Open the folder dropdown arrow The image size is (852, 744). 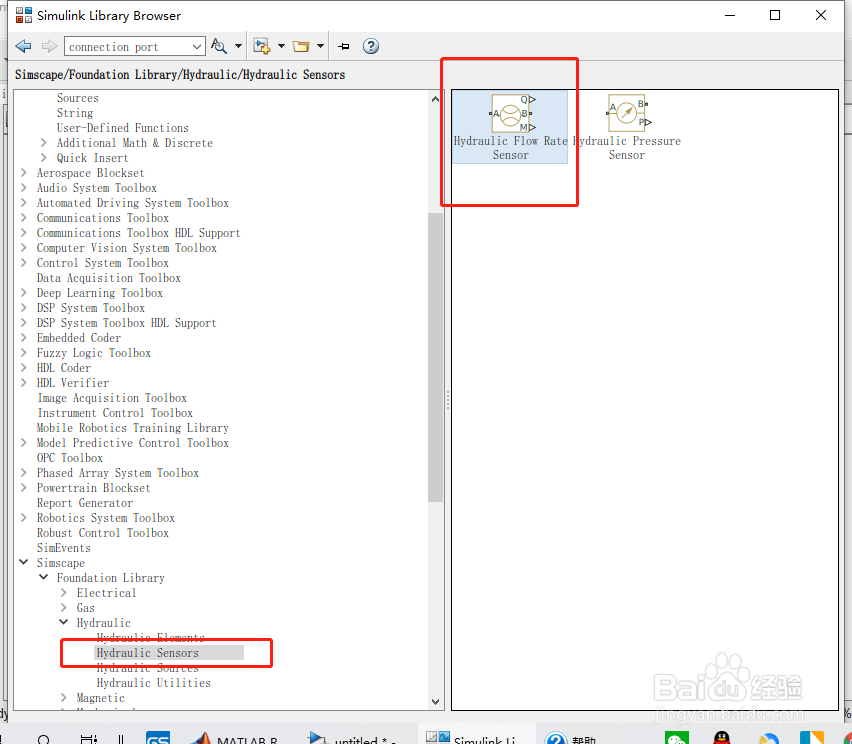pyautogui.click(x=321, y=46)
